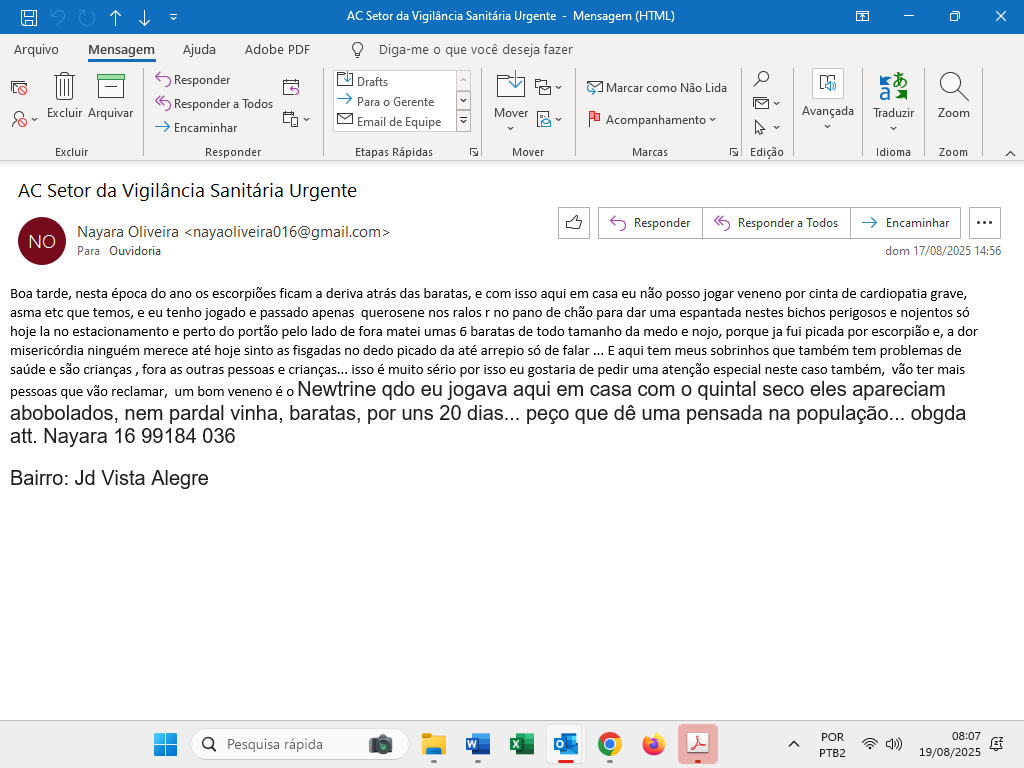This screenshot has height=768, width=1024.
Task: Click Encaminhar button in message header
Action: 906,223
